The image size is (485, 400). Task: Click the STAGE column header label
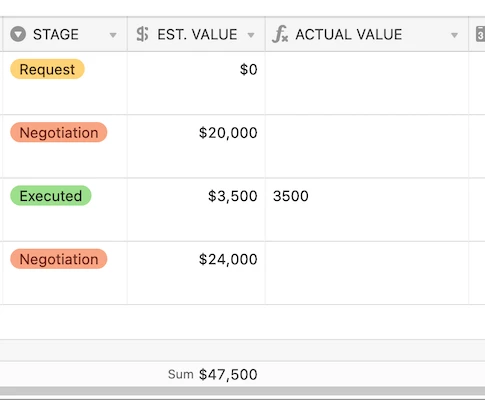pyautogui.click(x=56, y=34)
